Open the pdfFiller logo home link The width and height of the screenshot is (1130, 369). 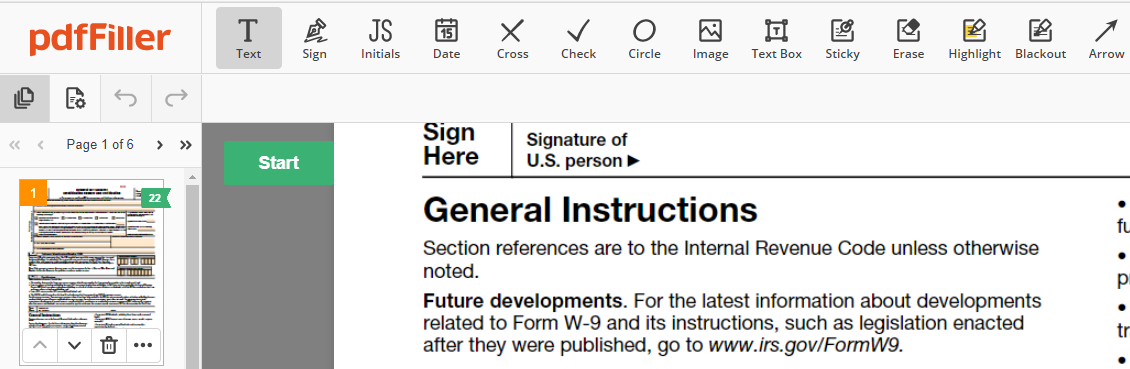pyautogui.click(x=100, y=38)
